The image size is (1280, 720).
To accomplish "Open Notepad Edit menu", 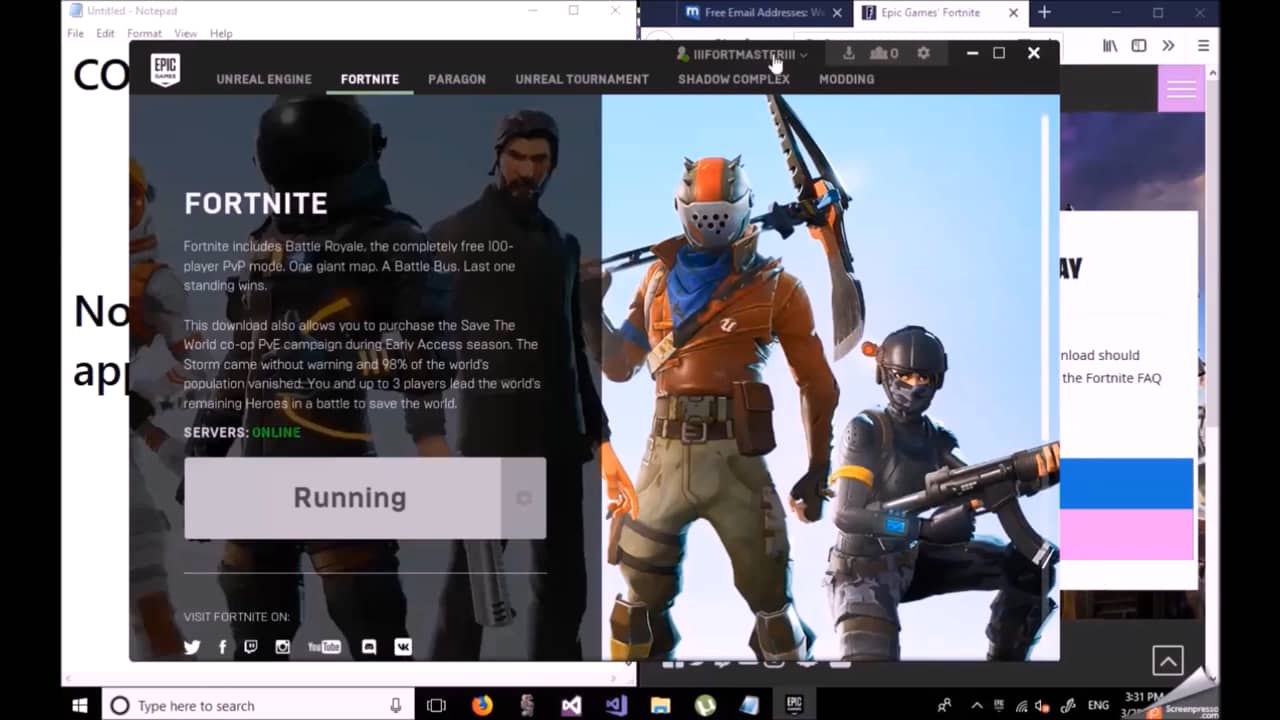I will click(x=105, y=33).
